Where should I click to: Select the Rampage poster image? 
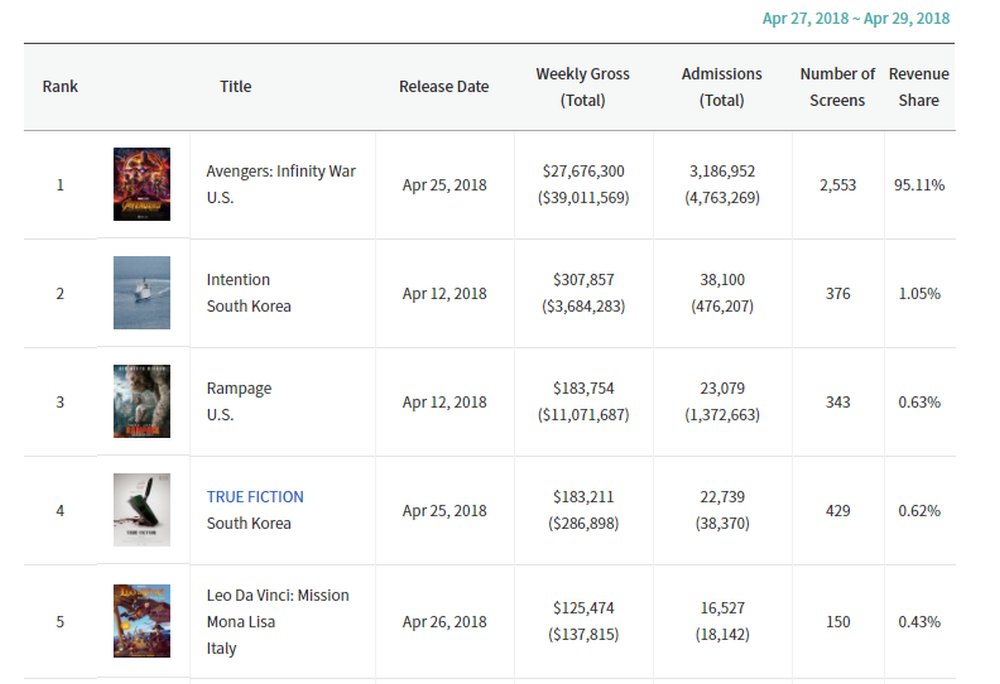(142, 401)
